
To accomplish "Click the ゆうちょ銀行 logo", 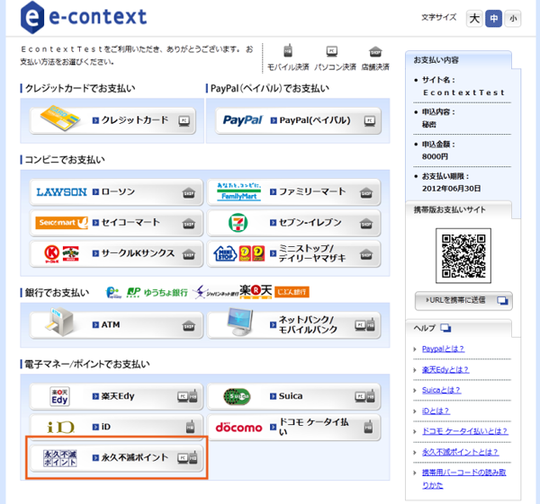I will [x=157, y=292].
